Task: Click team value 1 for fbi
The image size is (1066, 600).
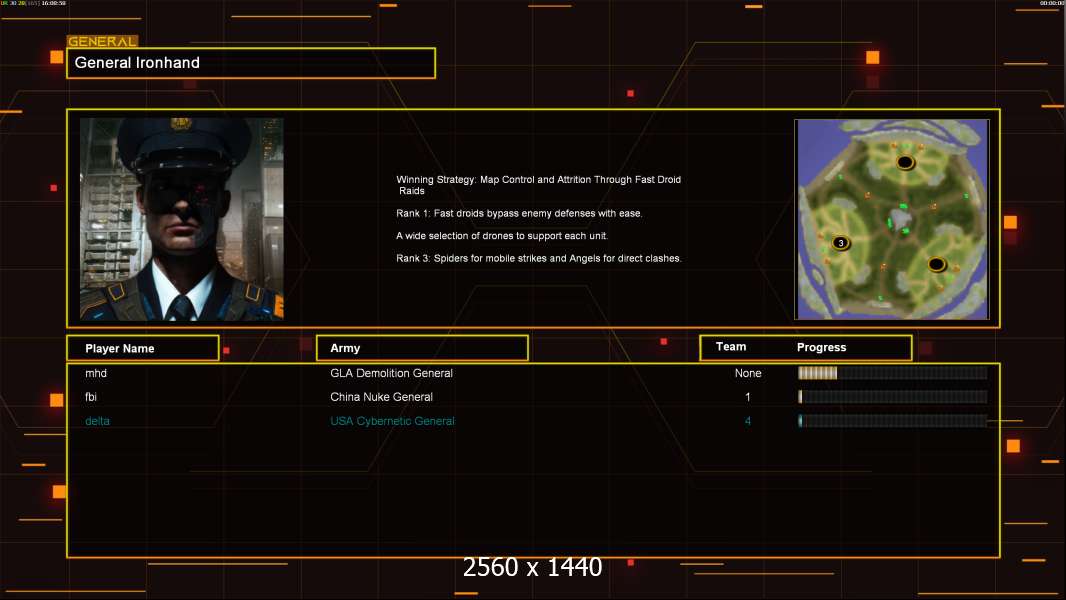Action: (x=748, y=397)
